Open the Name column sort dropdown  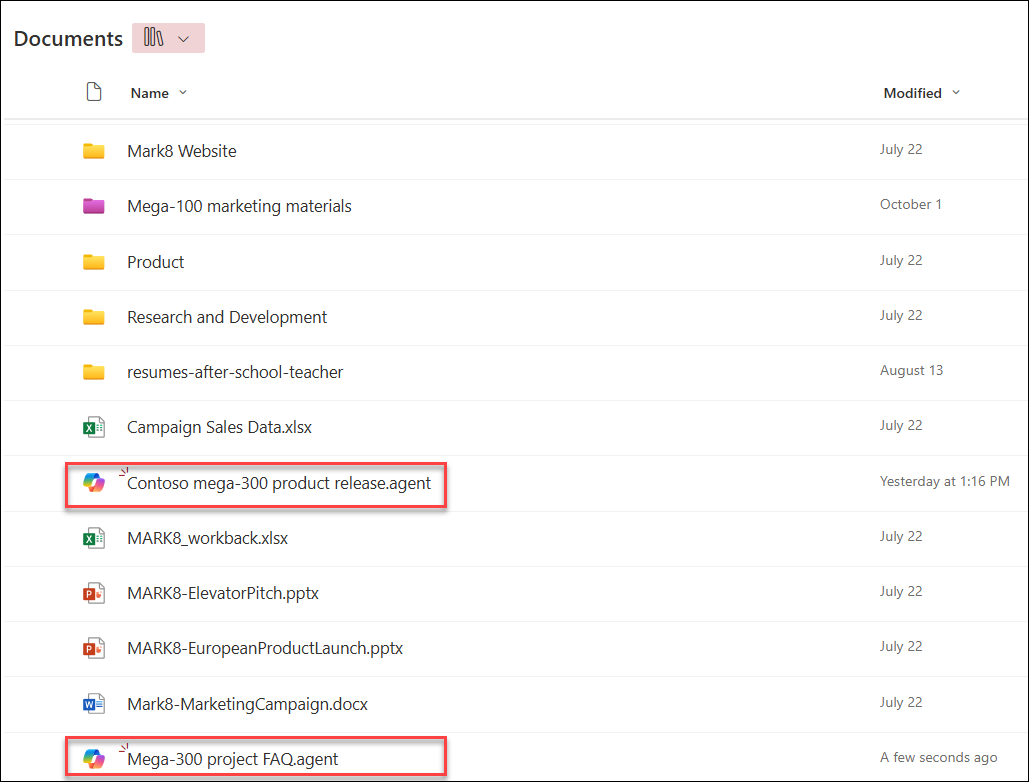181,92
